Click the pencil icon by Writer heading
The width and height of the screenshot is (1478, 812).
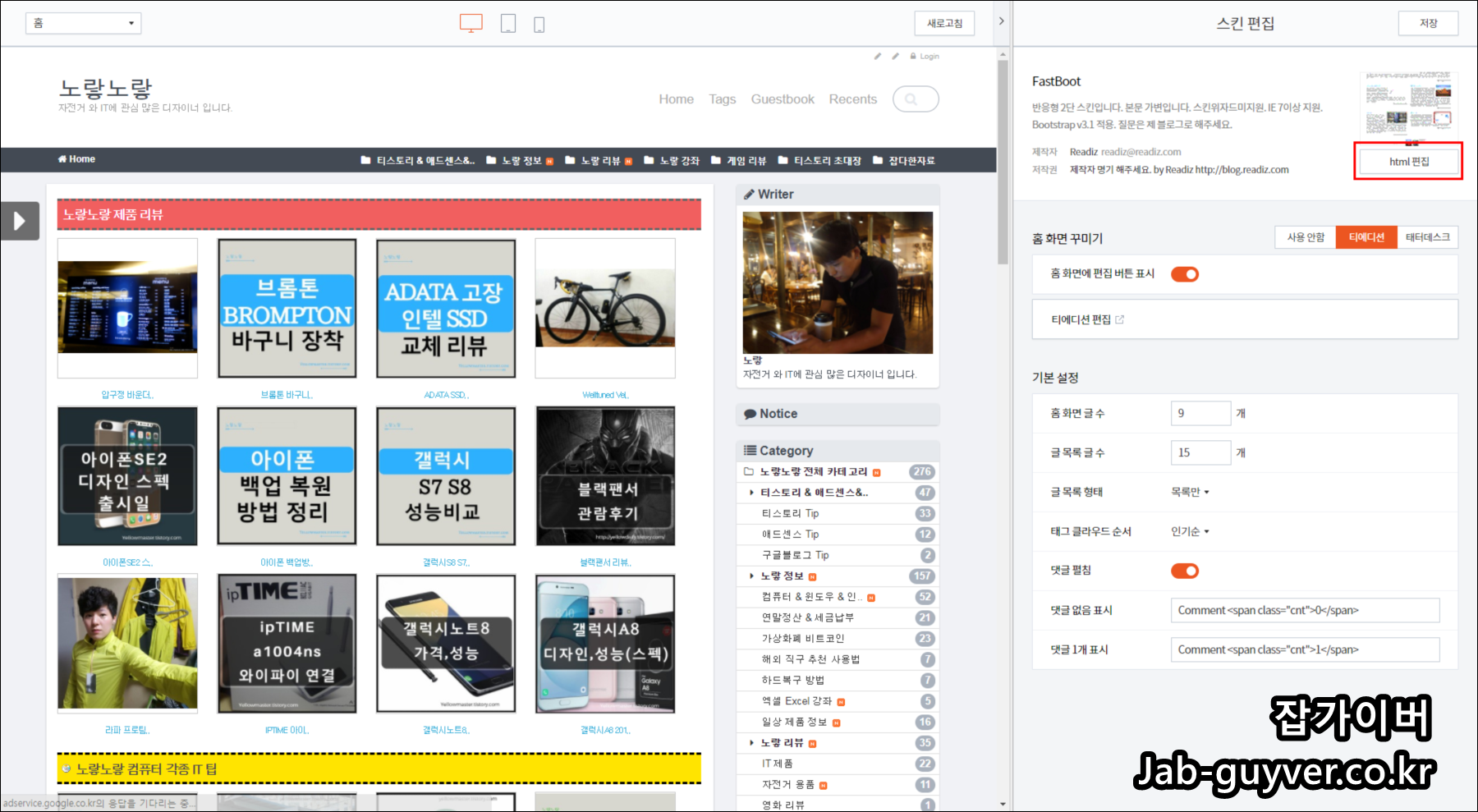749,195
